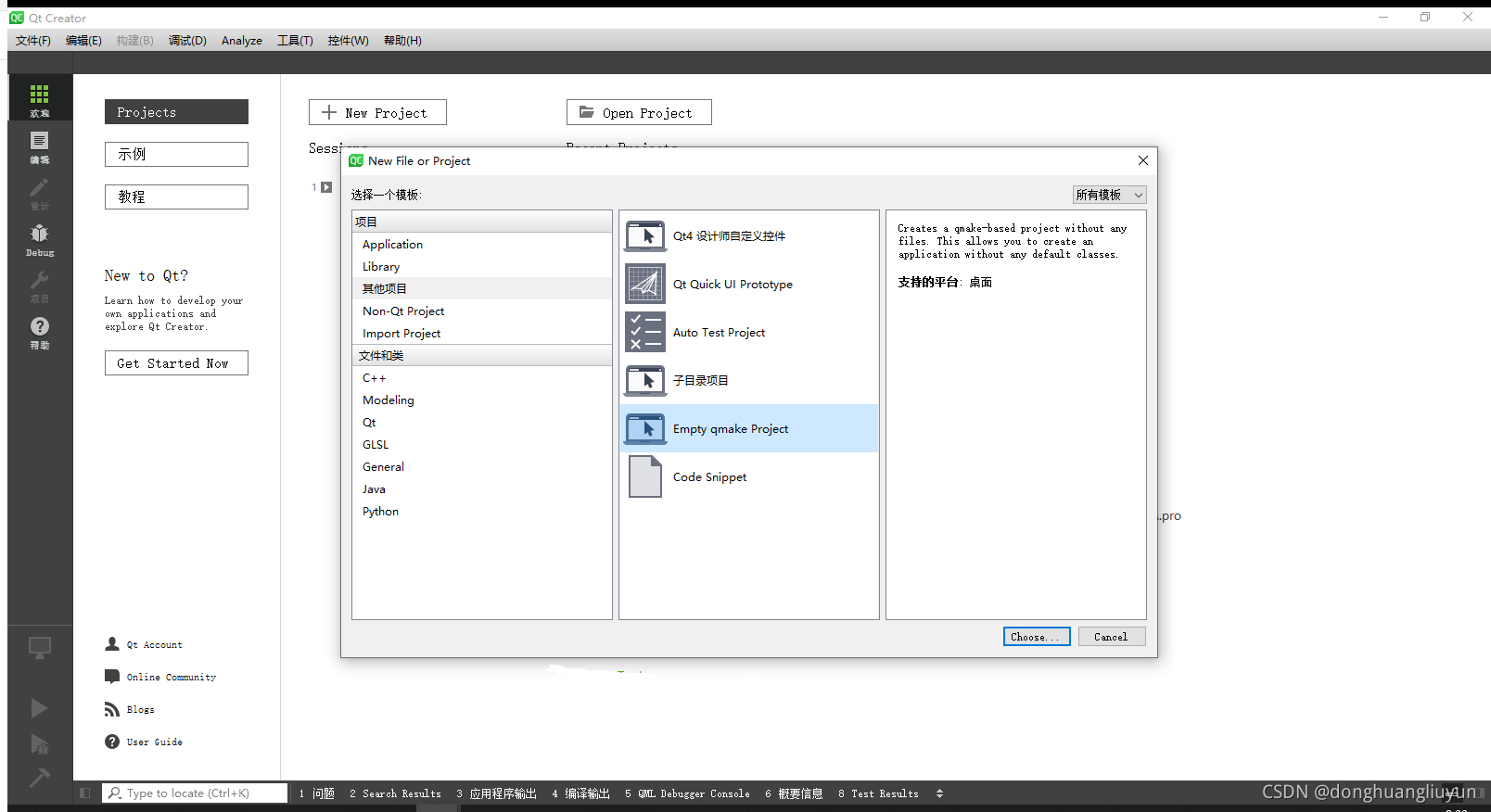The width and height of the screenshot is (1491, 812).
Task: Select the Code Snippet file icon
Action: tap(645, 476)
